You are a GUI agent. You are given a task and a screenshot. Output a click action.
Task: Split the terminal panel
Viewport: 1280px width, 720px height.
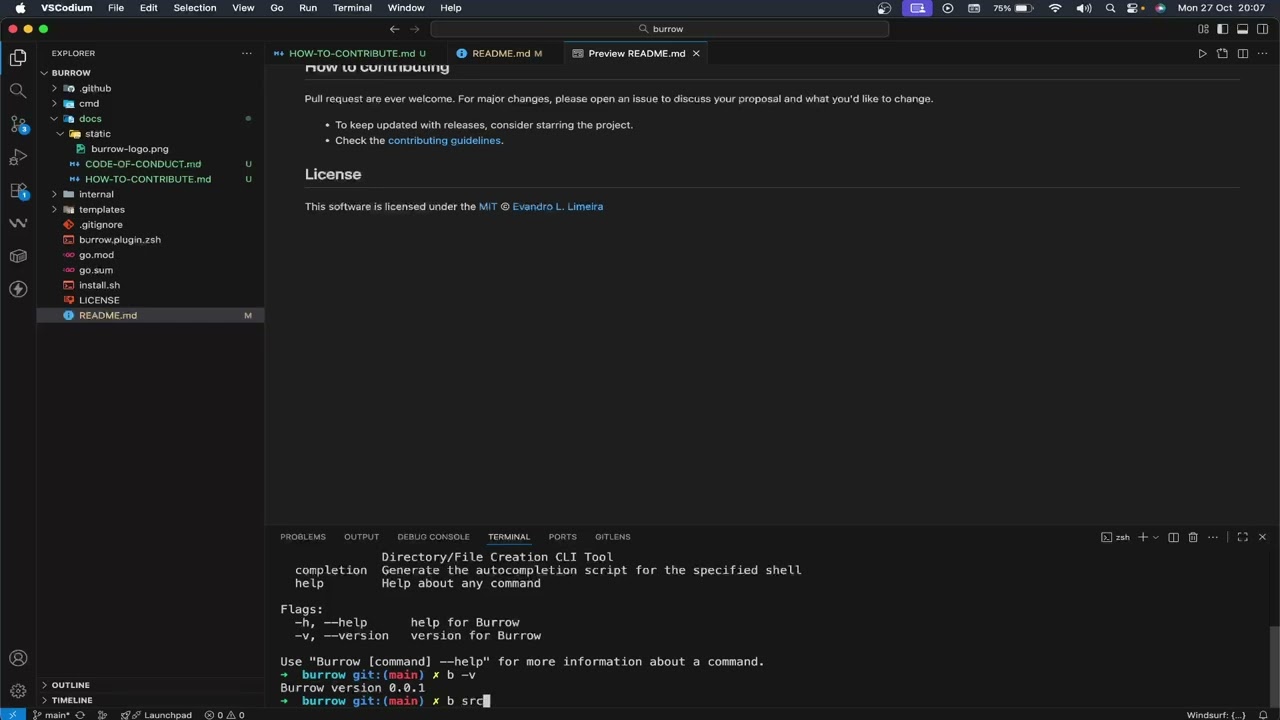pos(1174,537)
